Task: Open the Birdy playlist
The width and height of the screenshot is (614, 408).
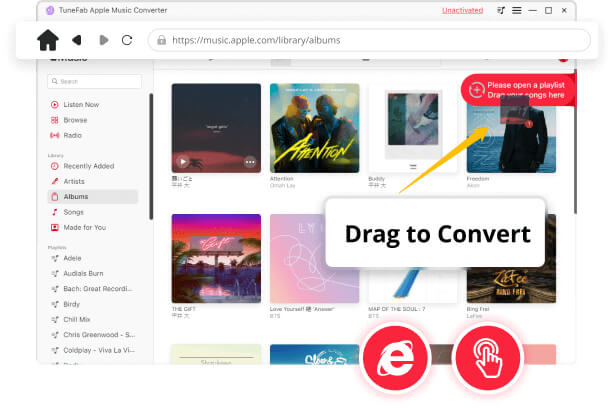Action: (71, 304)
